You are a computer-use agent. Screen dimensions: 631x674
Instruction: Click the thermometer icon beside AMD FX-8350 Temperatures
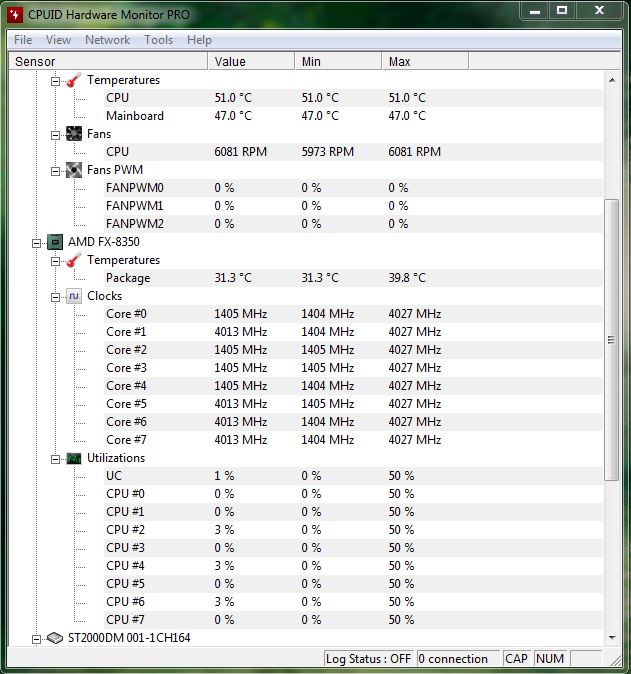coord(74,260)
